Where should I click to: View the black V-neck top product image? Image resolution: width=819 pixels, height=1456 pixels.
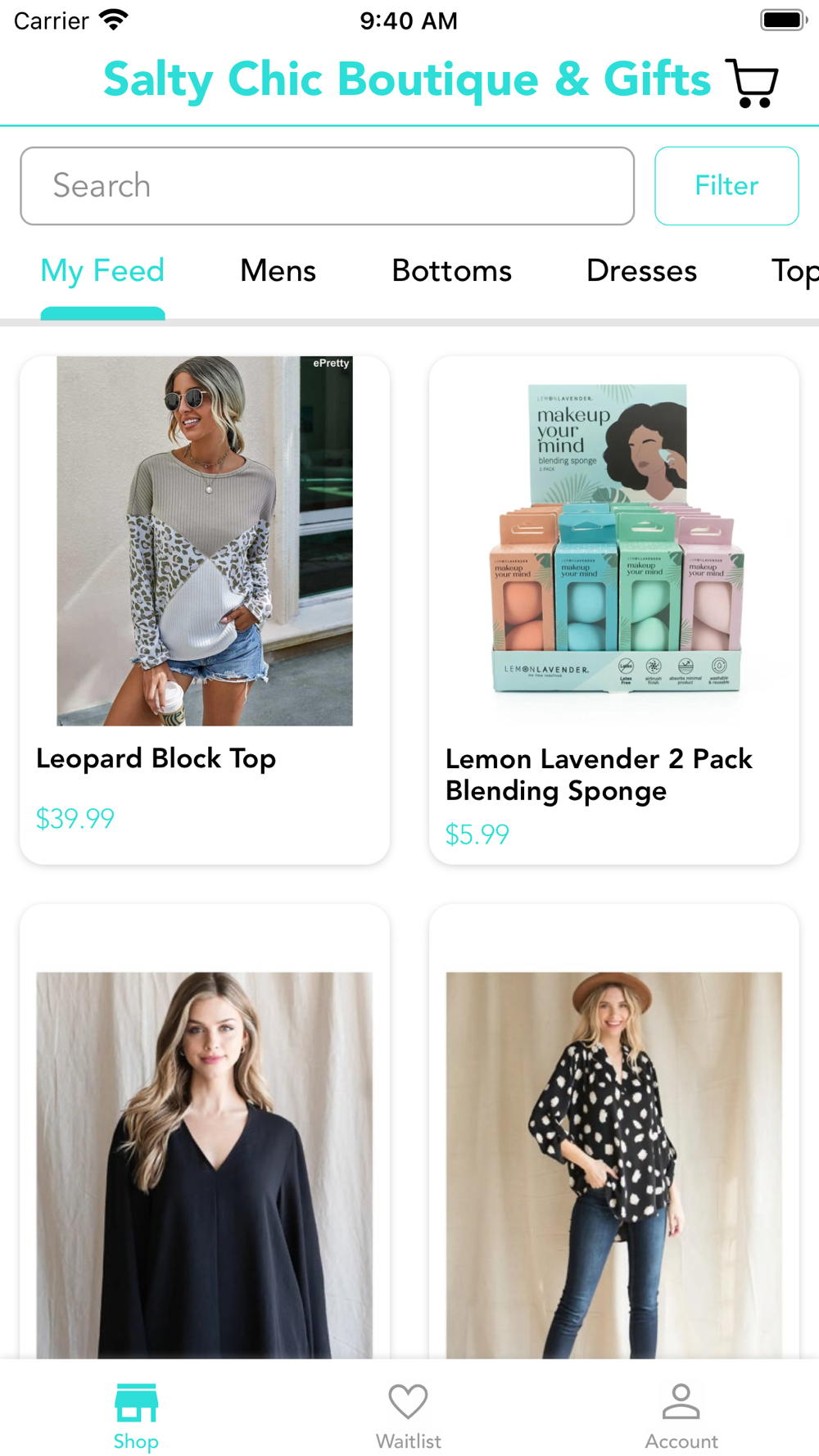click(x=205, y=1163)
